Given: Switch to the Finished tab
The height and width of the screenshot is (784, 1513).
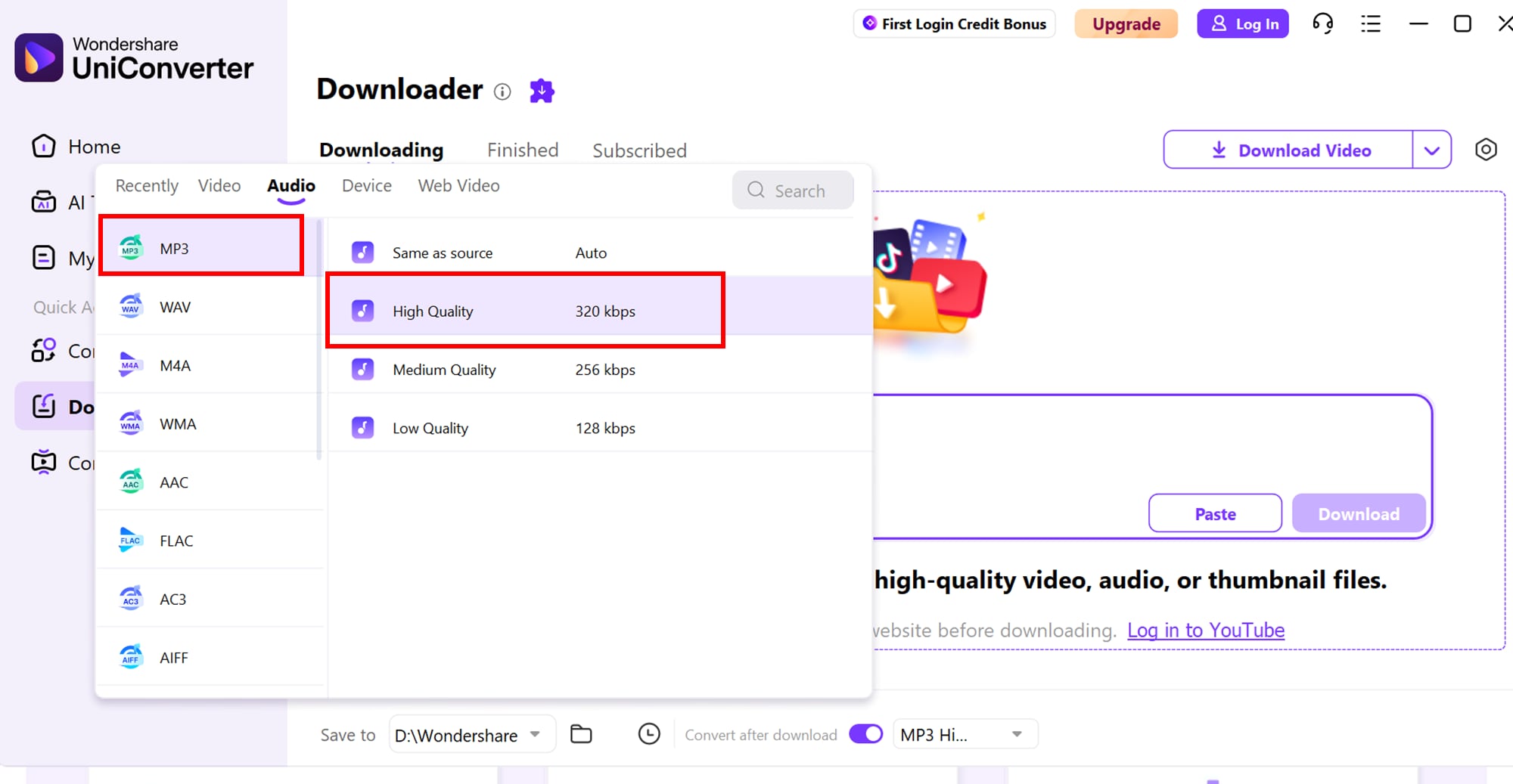Looking at the screenshot, I should 522,150.
